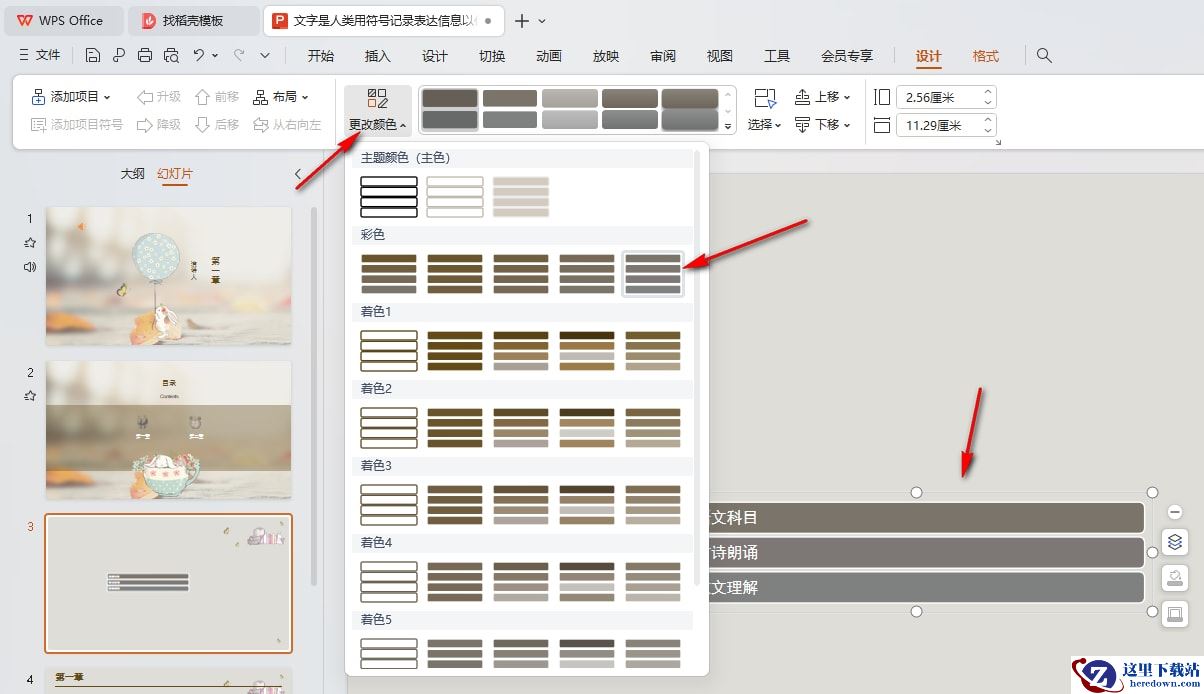Switch to the 开始 ribbon tab
Screen dimensions: 1204x694
click(x=321, y=56)
